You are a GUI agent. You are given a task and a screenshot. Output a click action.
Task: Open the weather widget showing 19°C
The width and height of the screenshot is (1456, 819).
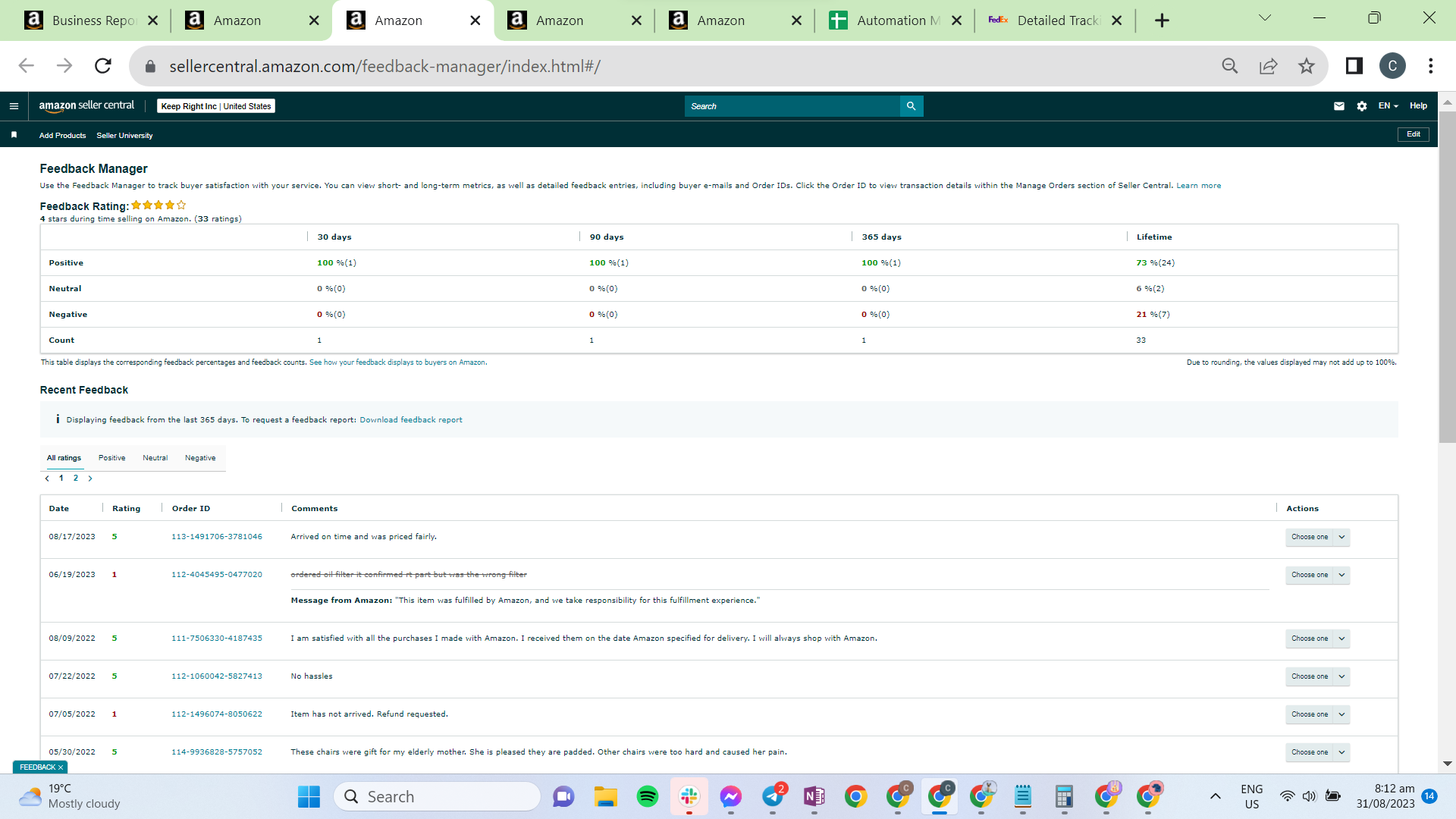pyautogui.click(x=70, y=796)
